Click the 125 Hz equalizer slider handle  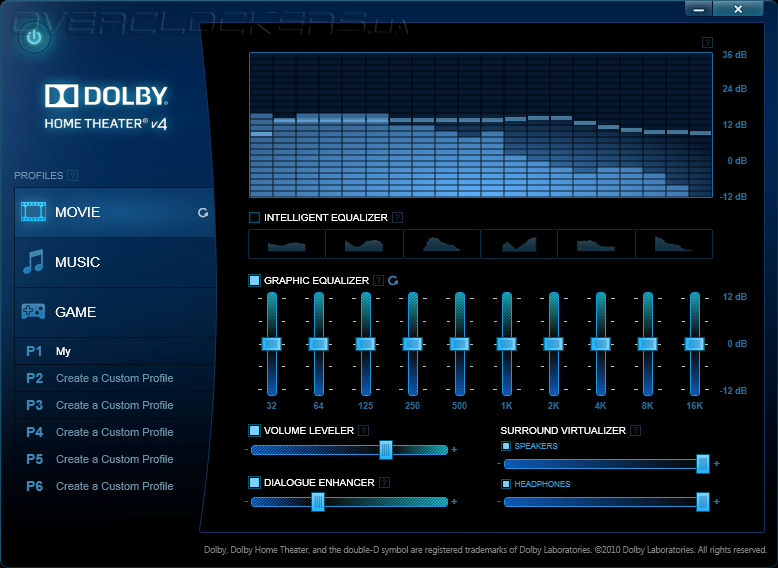point(366,344)
